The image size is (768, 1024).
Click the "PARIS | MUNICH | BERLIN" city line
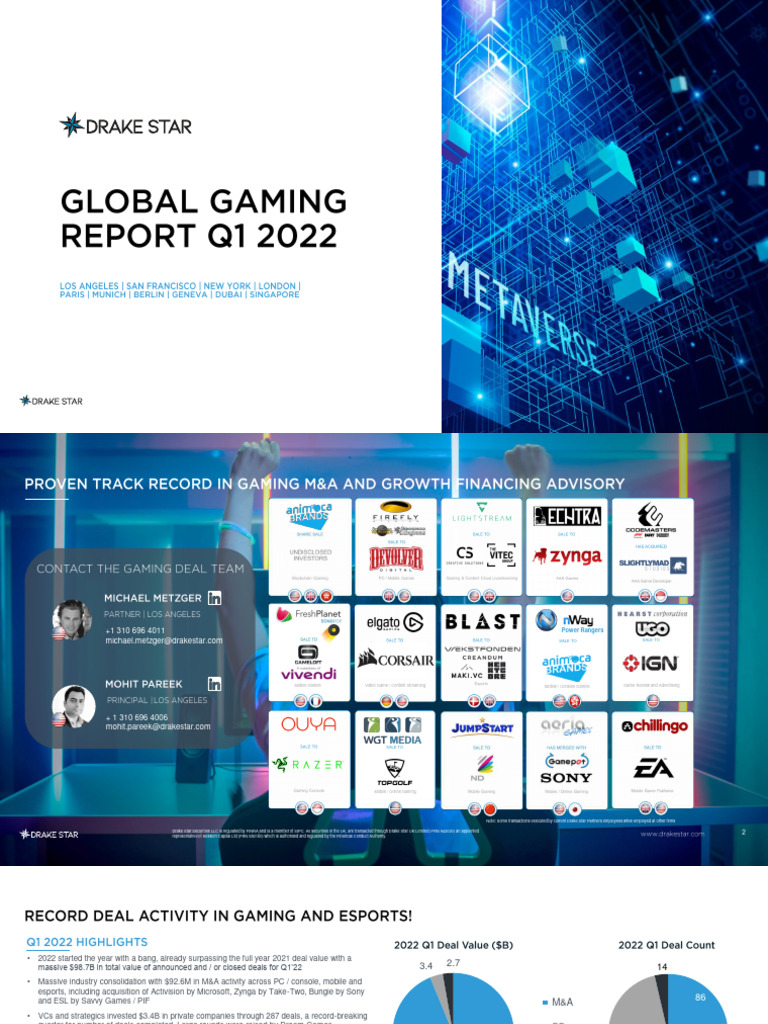pos(180,295)
